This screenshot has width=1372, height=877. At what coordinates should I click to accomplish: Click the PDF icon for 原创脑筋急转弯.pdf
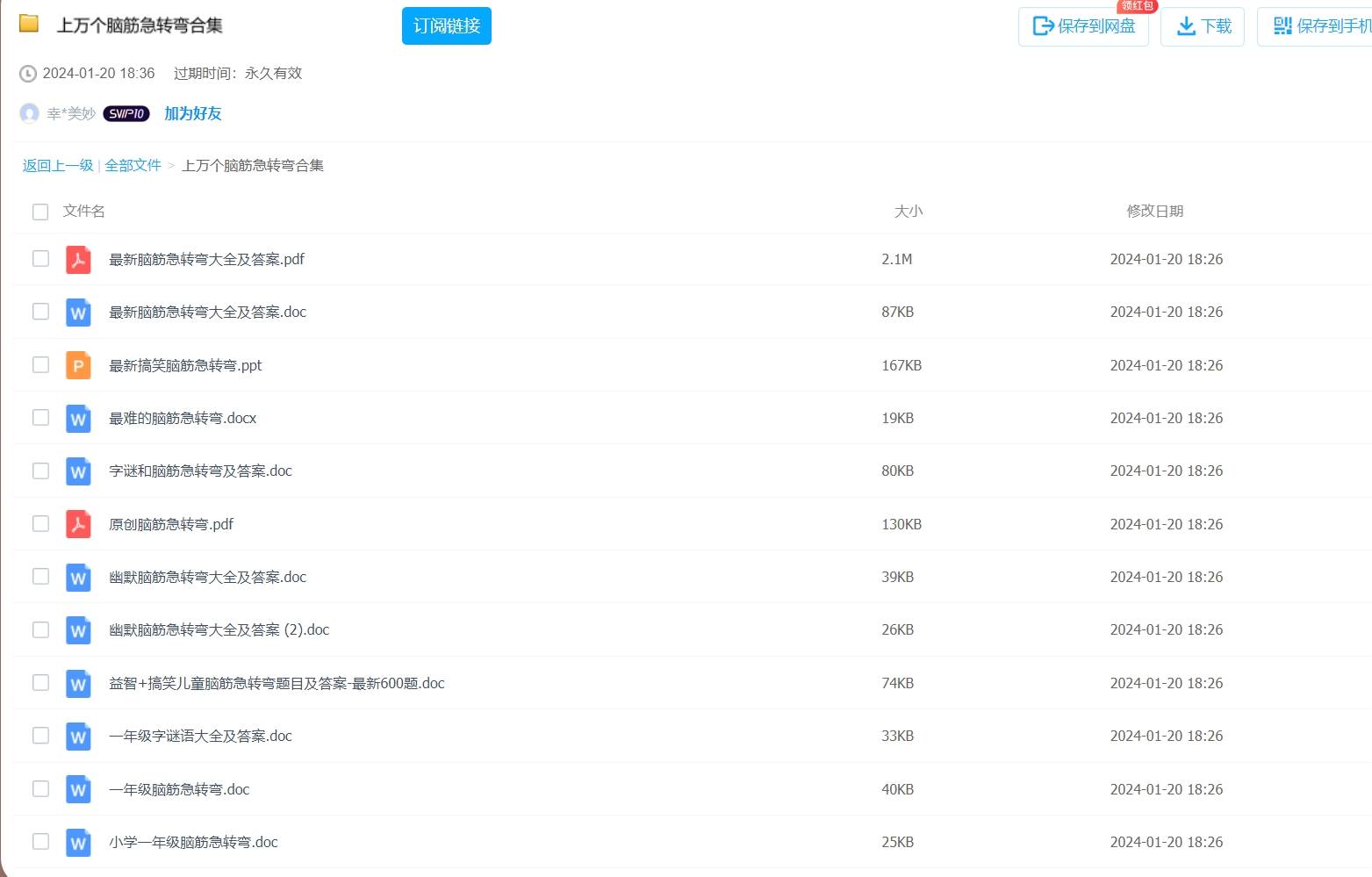tap(78, 524)
